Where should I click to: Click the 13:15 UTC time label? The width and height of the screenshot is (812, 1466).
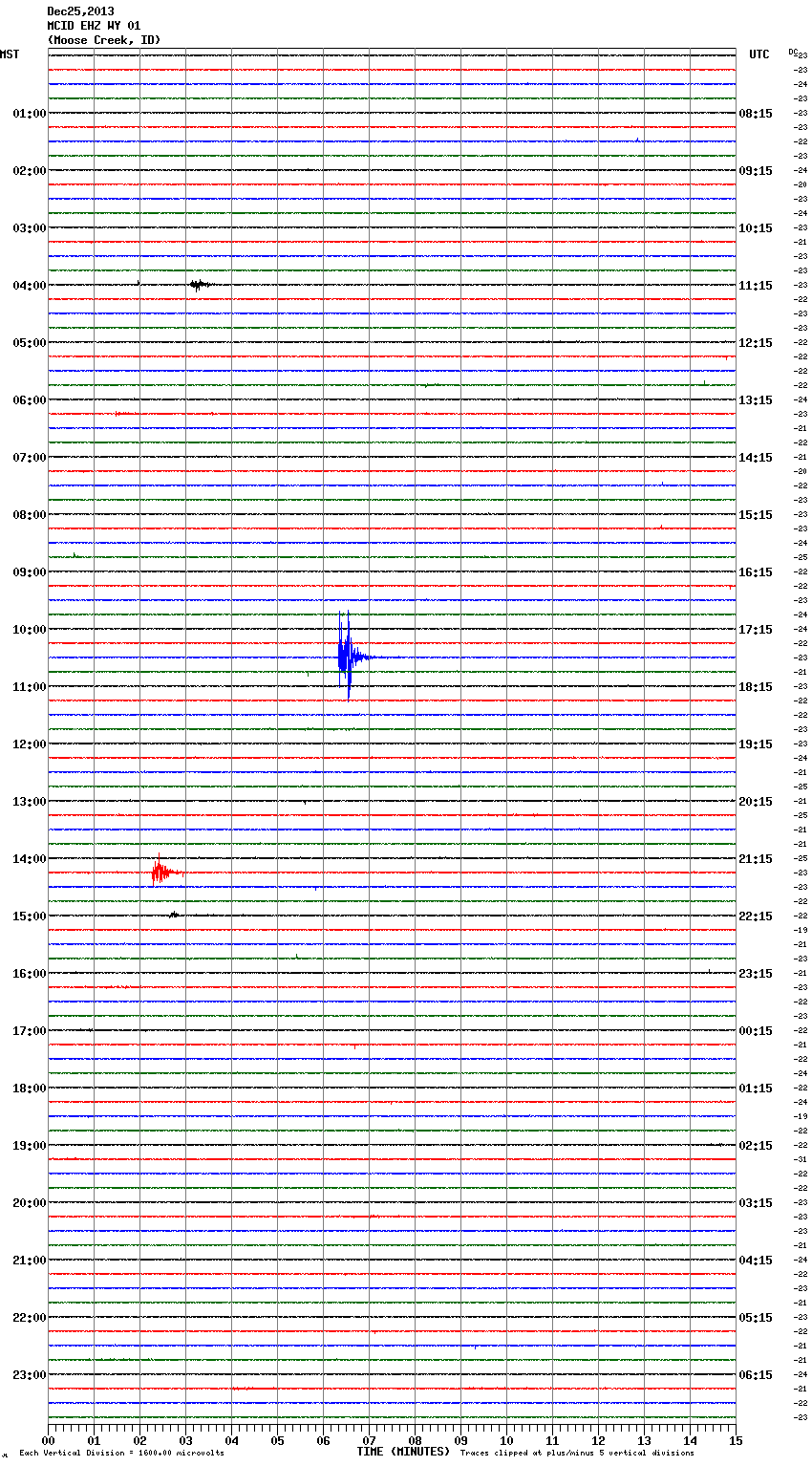coord(756,400)
